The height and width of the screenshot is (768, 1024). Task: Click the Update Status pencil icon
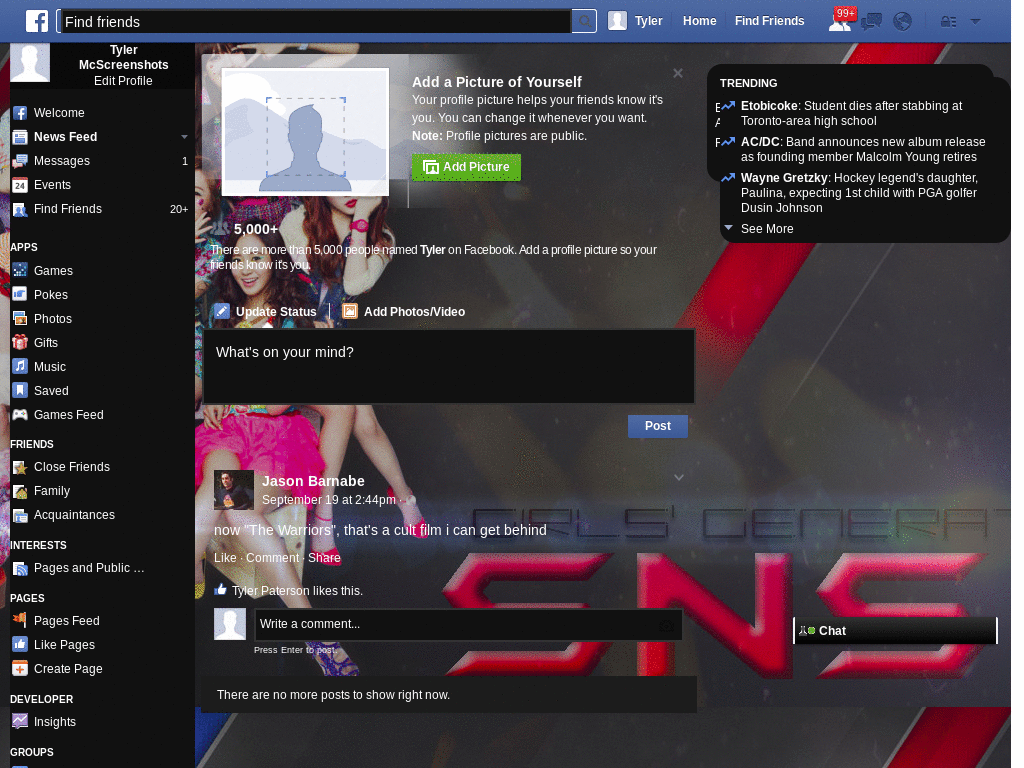click(x=221, y=312)
